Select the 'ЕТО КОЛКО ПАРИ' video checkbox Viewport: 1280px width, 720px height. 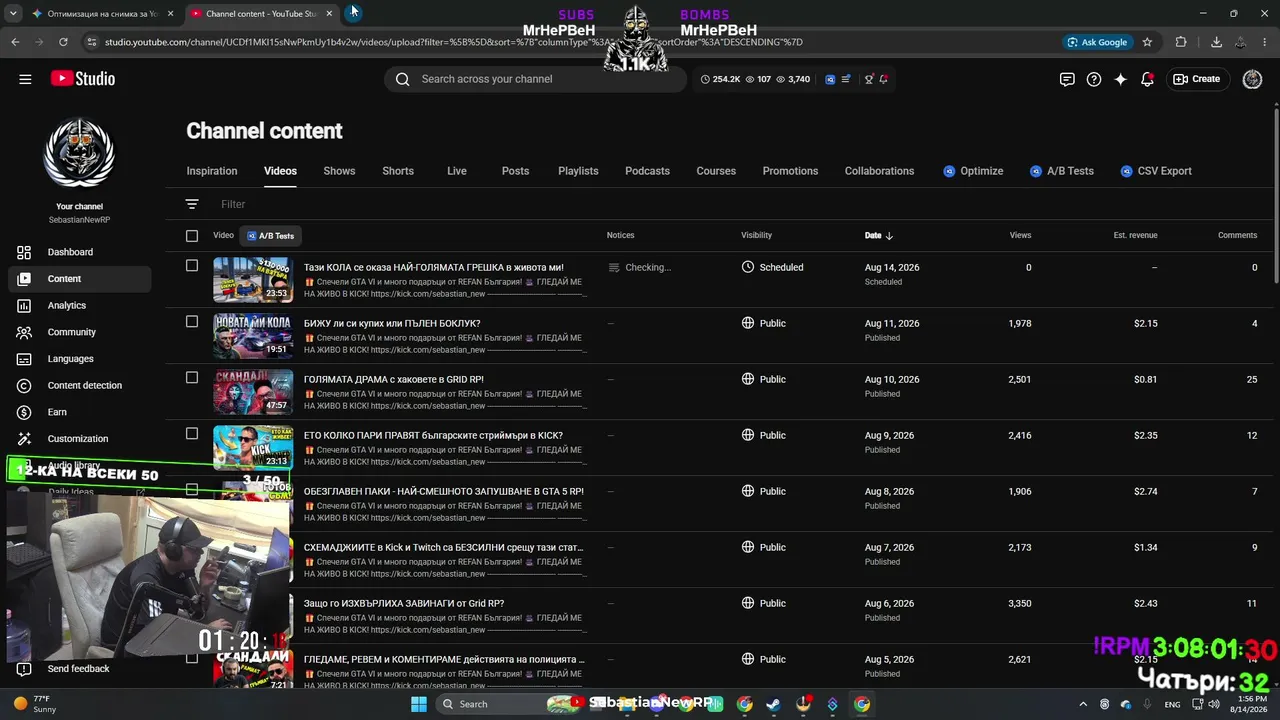coord(192,434)
